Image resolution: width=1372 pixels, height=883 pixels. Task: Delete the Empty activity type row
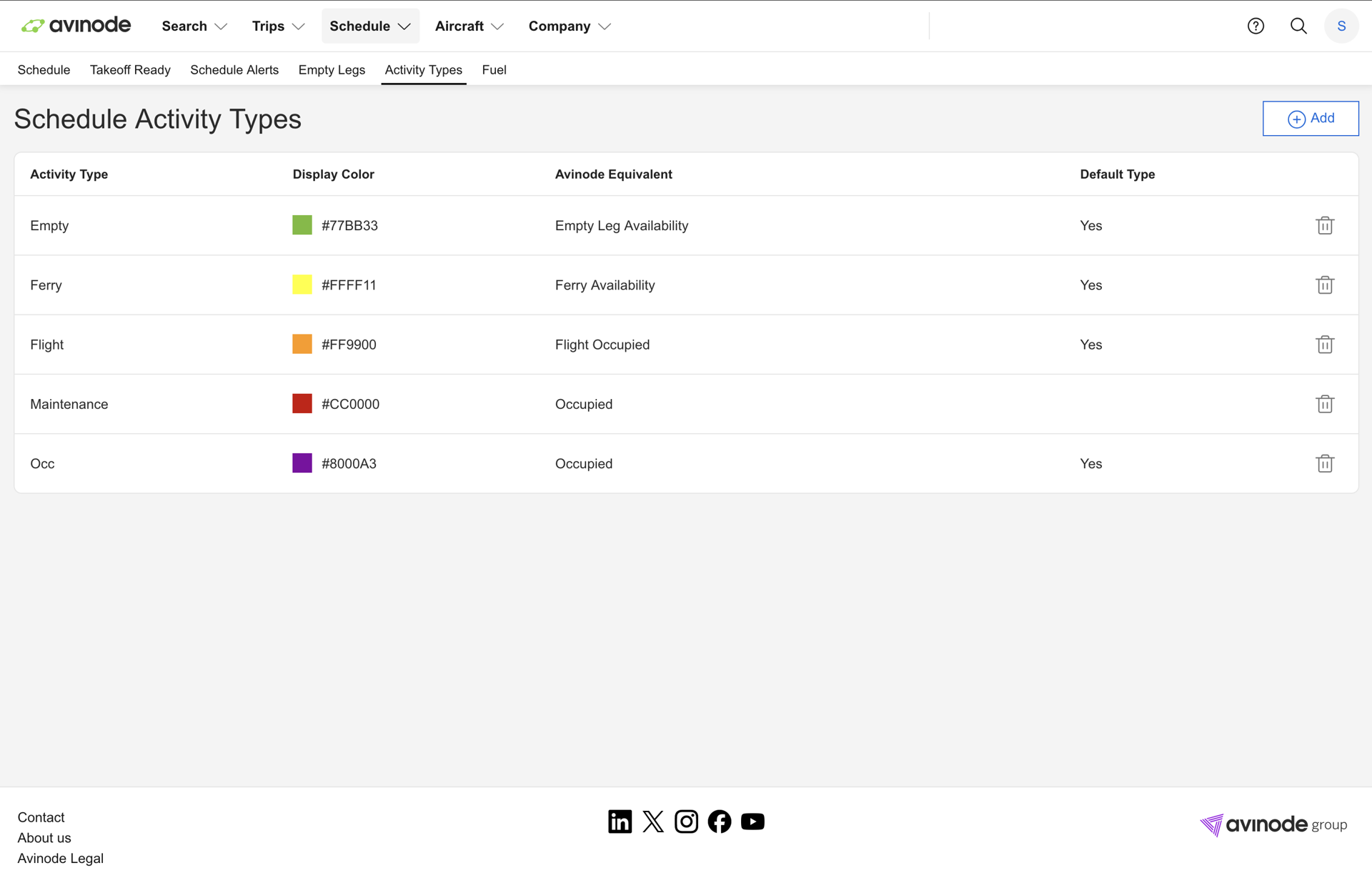tap(1324, 225)
